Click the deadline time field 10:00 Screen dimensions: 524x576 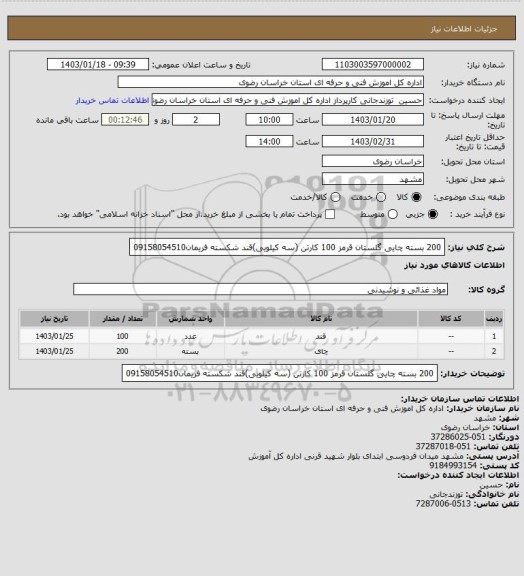pyautogui.click(x=269, y=120)
